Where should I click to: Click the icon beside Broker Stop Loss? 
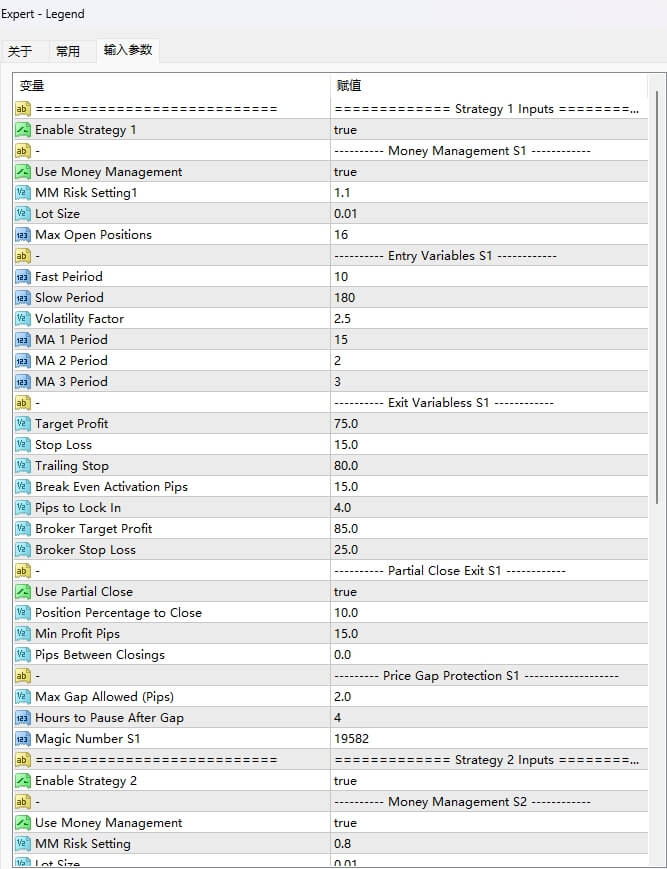coord(23,550)
